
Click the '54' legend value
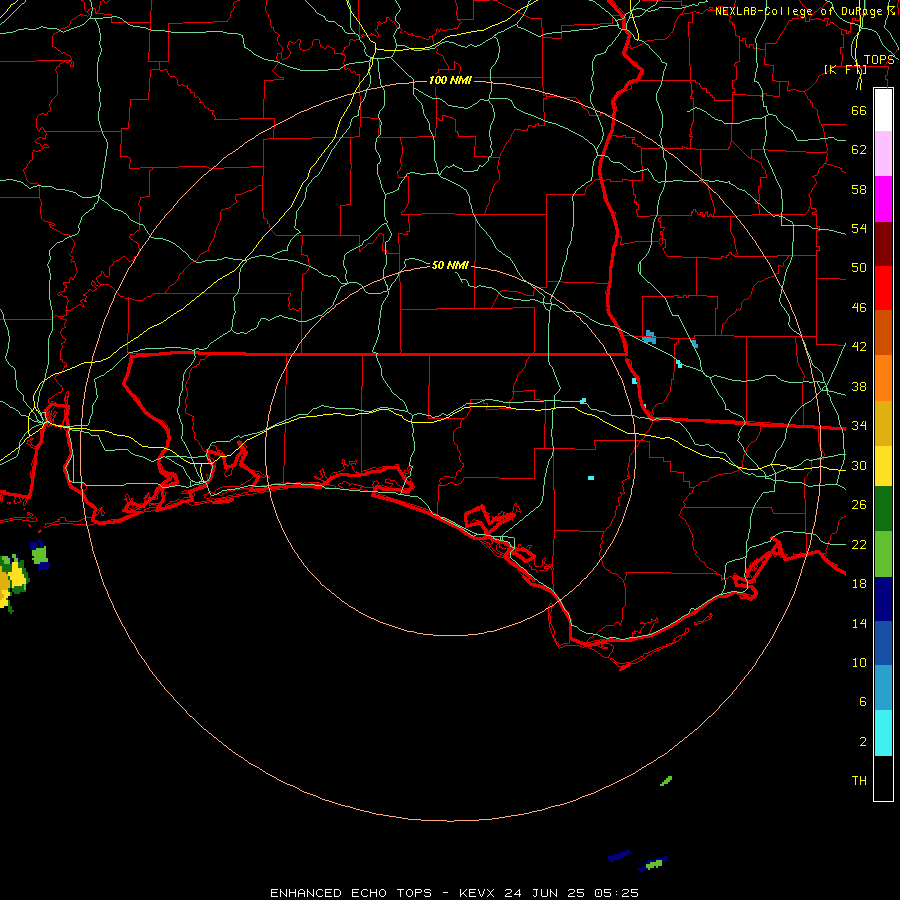pos(859,228)
